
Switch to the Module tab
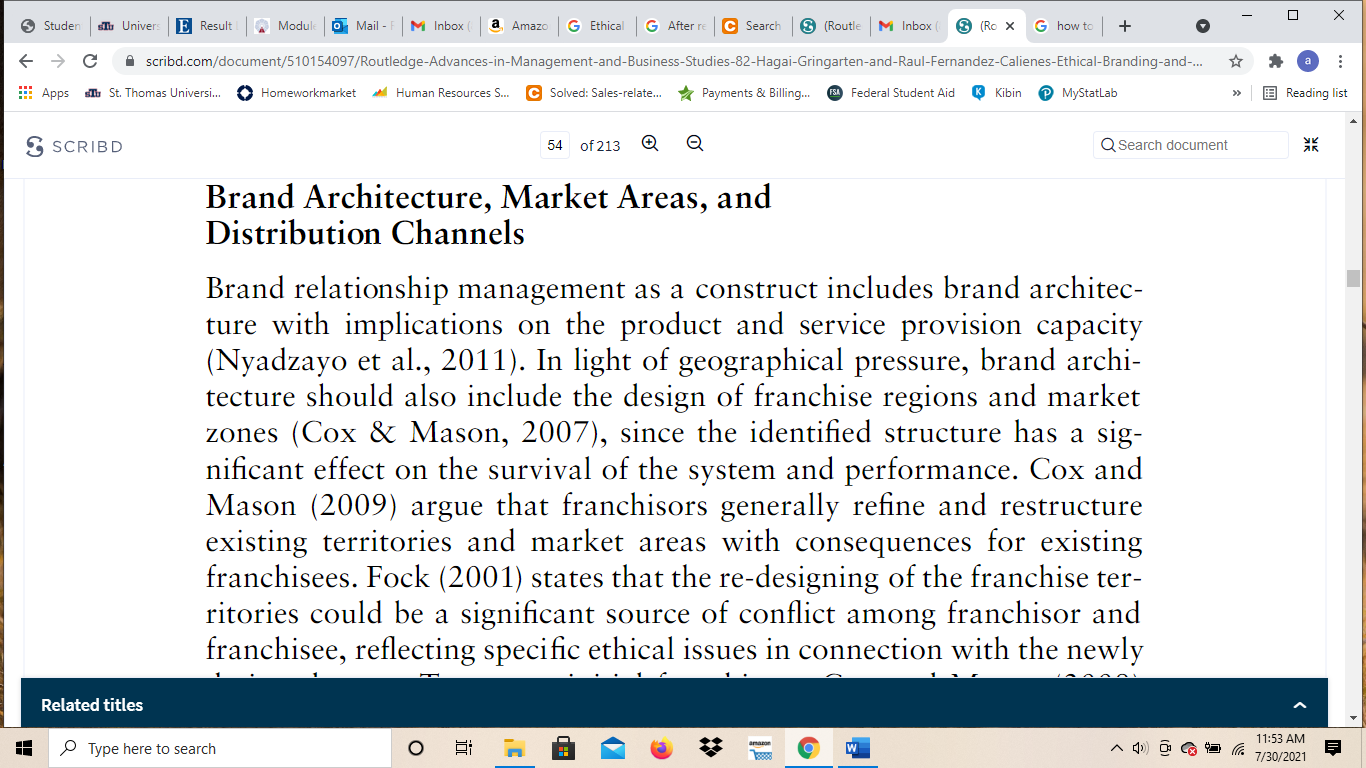tap(284, 26)
